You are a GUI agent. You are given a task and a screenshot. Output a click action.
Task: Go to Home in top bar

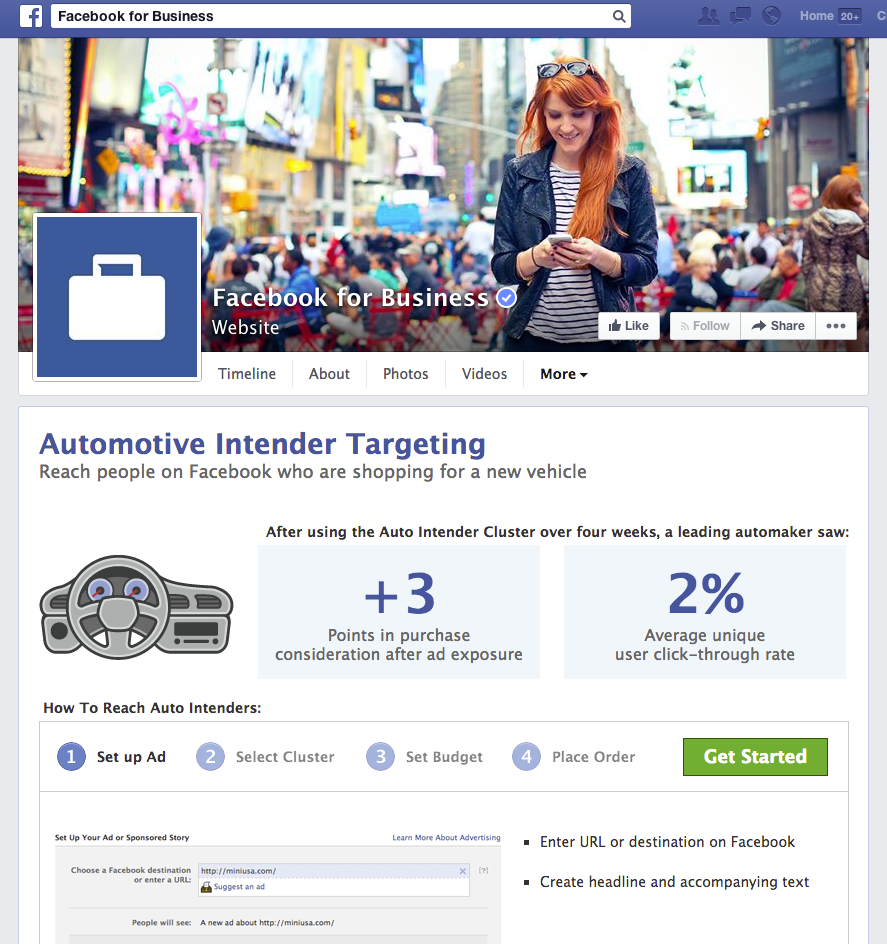[817, 16]
